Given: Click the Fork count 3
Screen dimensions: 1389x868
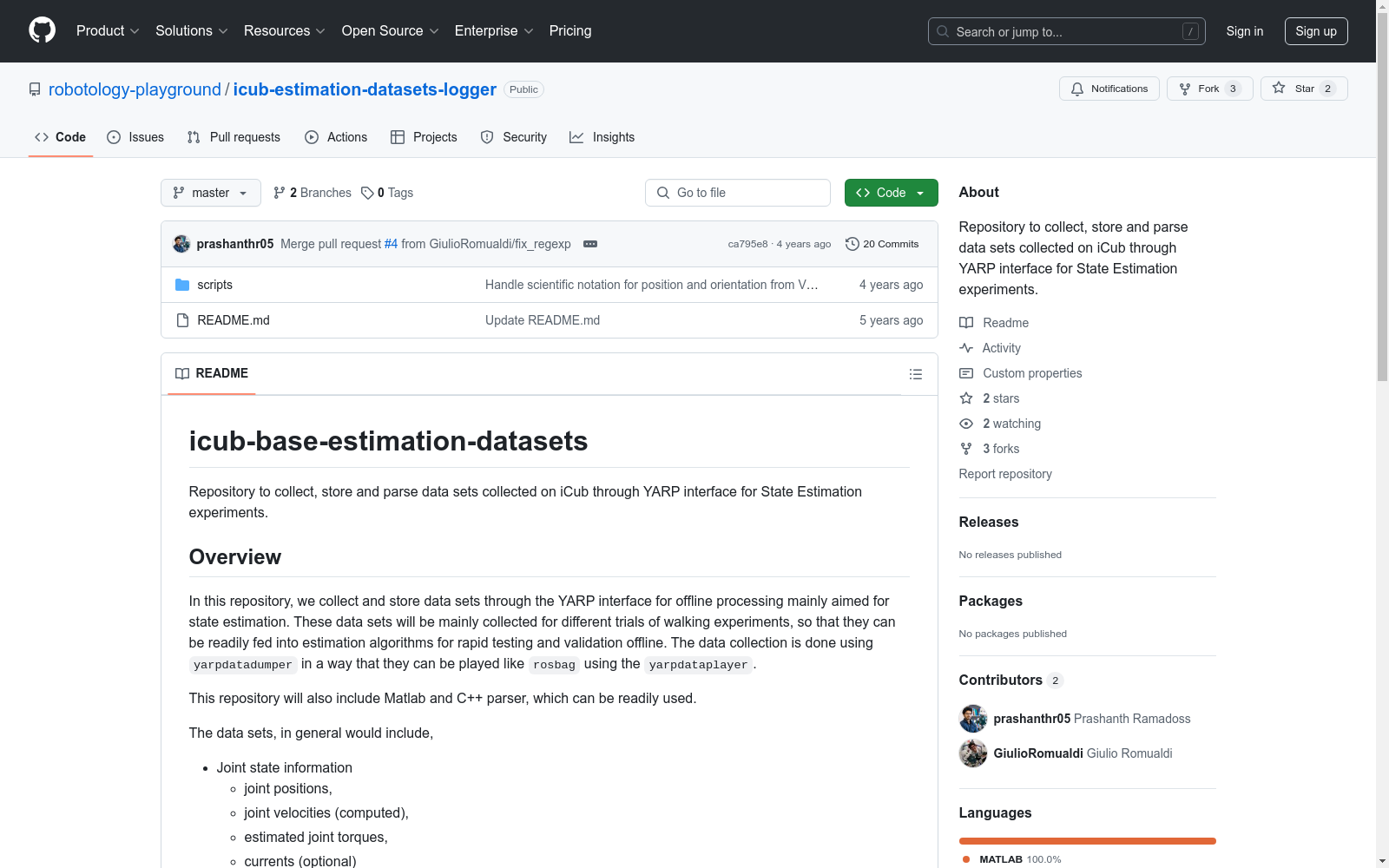Looking at the screenshot, I should [1233, 89].
